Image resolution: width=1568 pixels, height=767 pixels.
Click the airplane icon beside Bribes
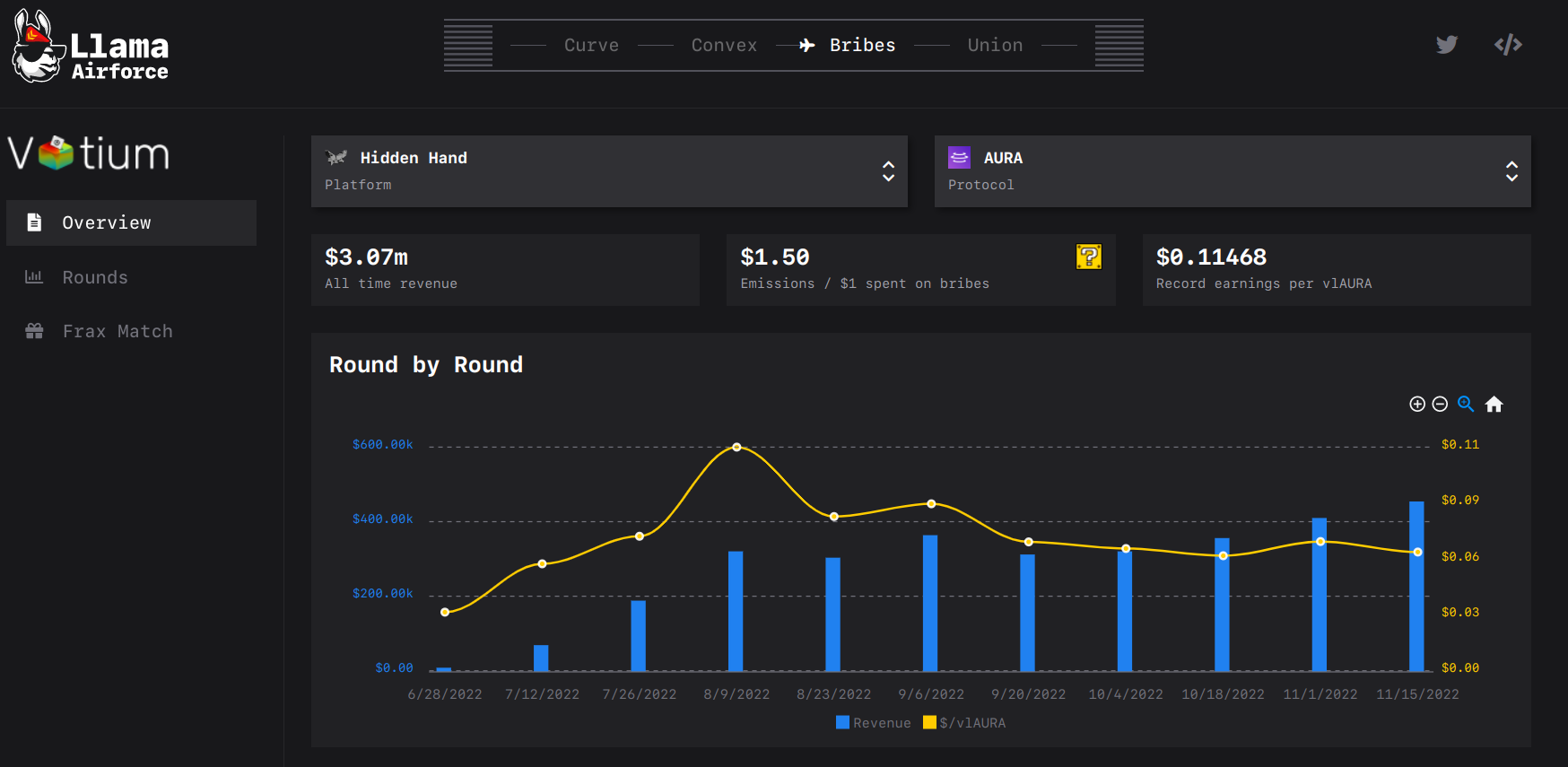point(807,45)
